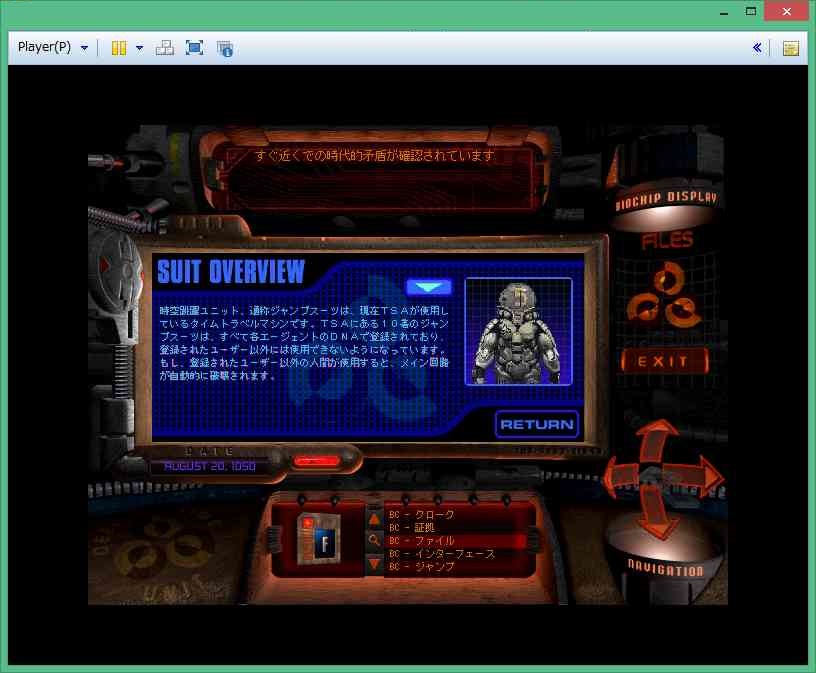Image resolution: width=816 pixels, height=673 pixels.
Task: Click the FILES label on the biochip display
Action: (x=667, y=240)
